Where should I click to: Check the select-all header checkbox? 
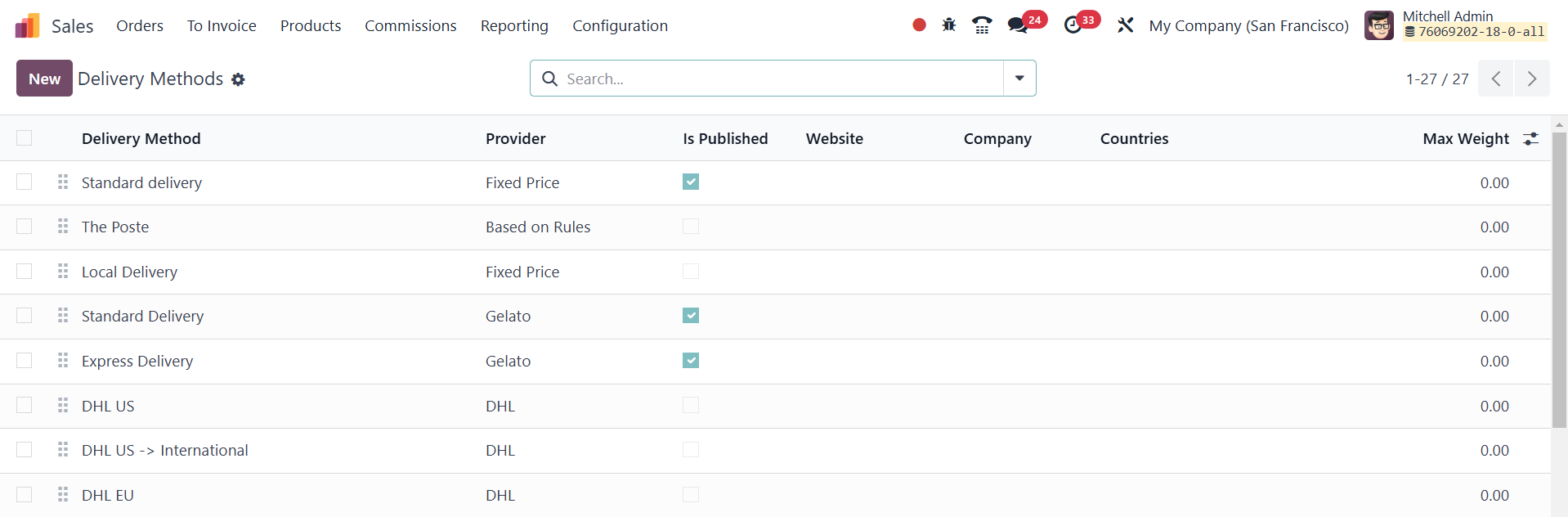click(25, 138)
